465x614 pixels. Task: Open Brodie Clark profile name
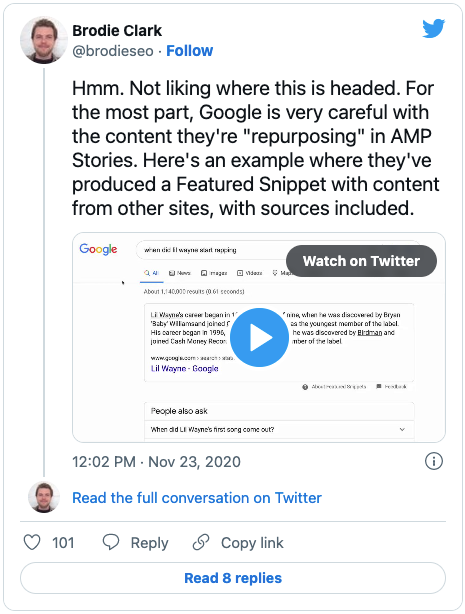(117, 31)
